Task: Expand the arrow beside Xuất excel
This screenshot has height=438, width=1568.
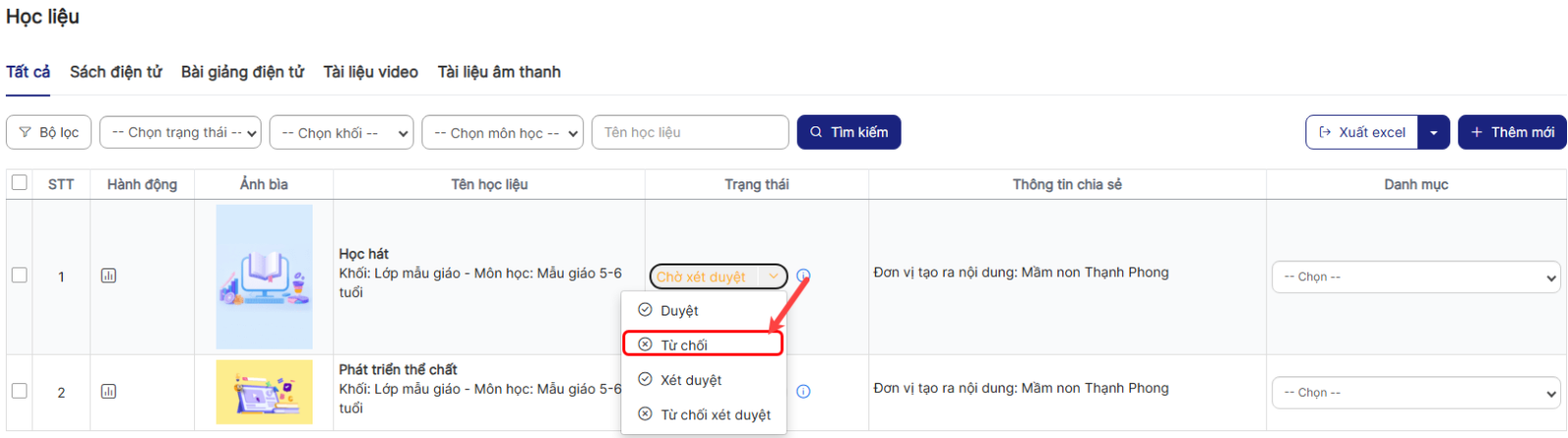Action: (1434, 132)
